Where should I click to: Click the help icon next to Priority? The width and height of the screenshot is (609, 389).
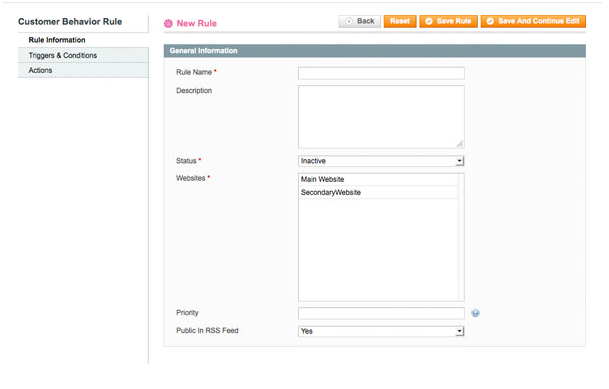tap(475, 313)
